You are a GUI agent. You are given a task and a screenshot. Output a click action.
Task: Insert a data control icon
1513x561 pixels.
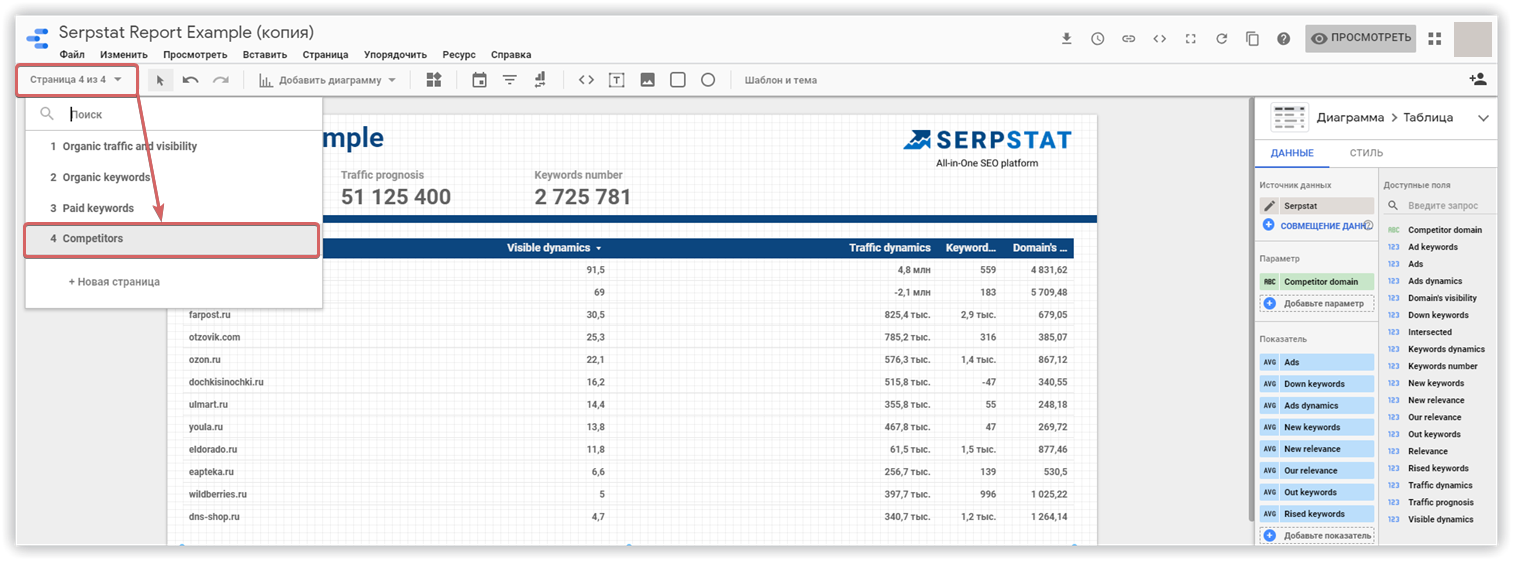540,80
